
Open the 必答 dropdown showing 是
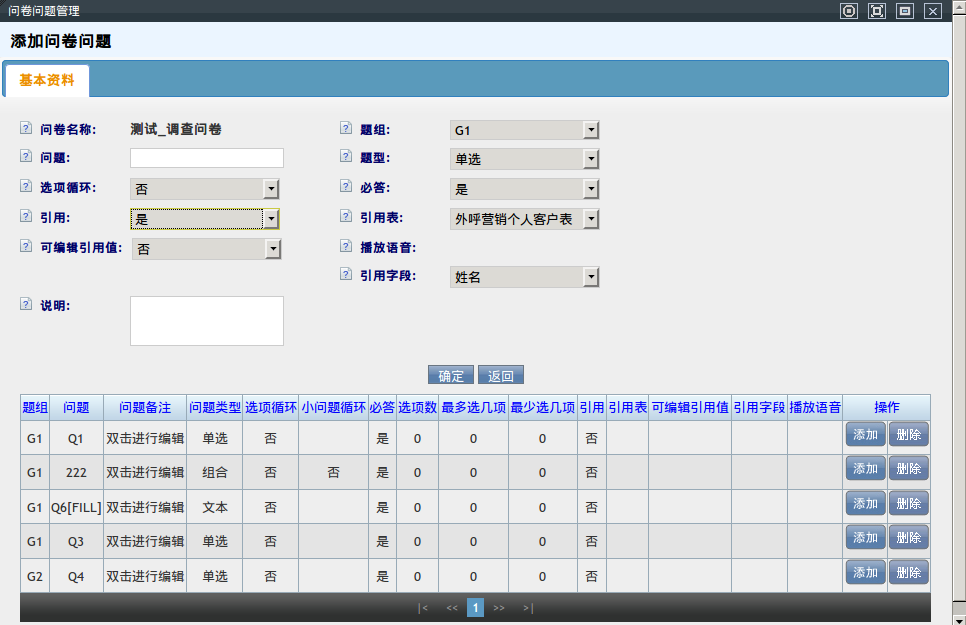pyautogui.click(x=524, y=189)
